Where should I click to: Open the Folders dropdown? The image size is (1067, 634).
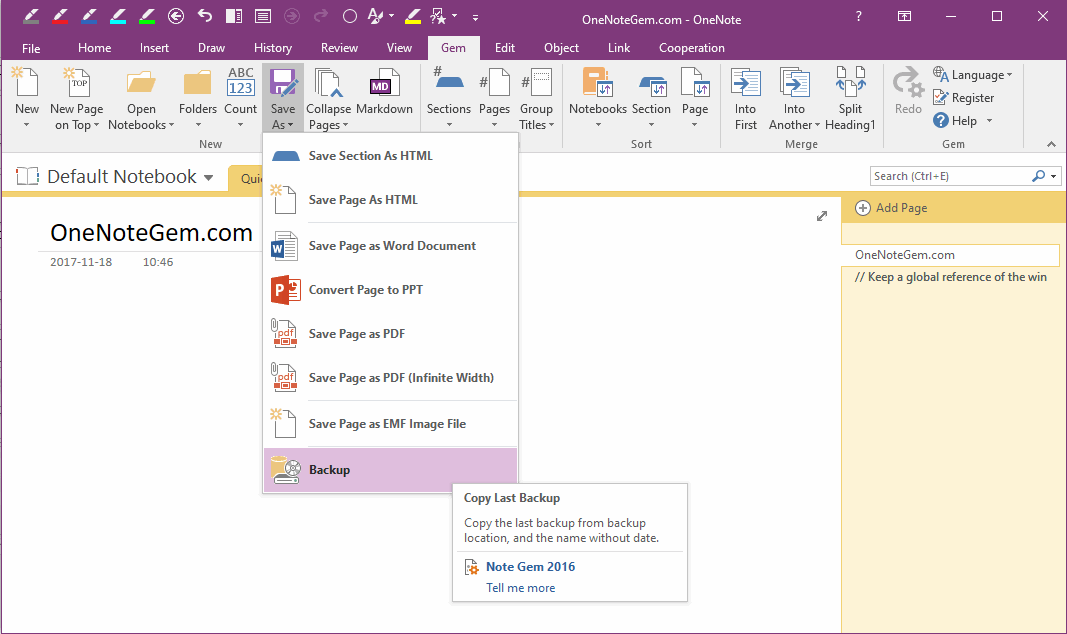click(x=197, y=97)
